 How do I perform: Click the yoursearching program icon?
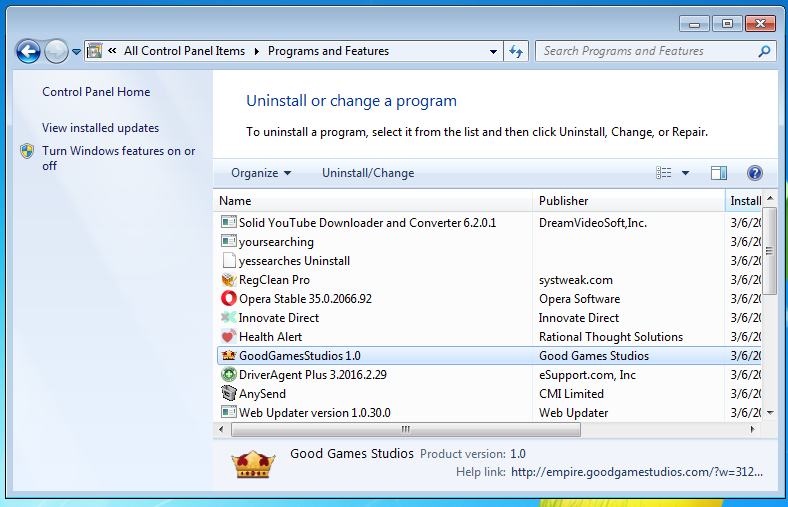pos(229,241)
